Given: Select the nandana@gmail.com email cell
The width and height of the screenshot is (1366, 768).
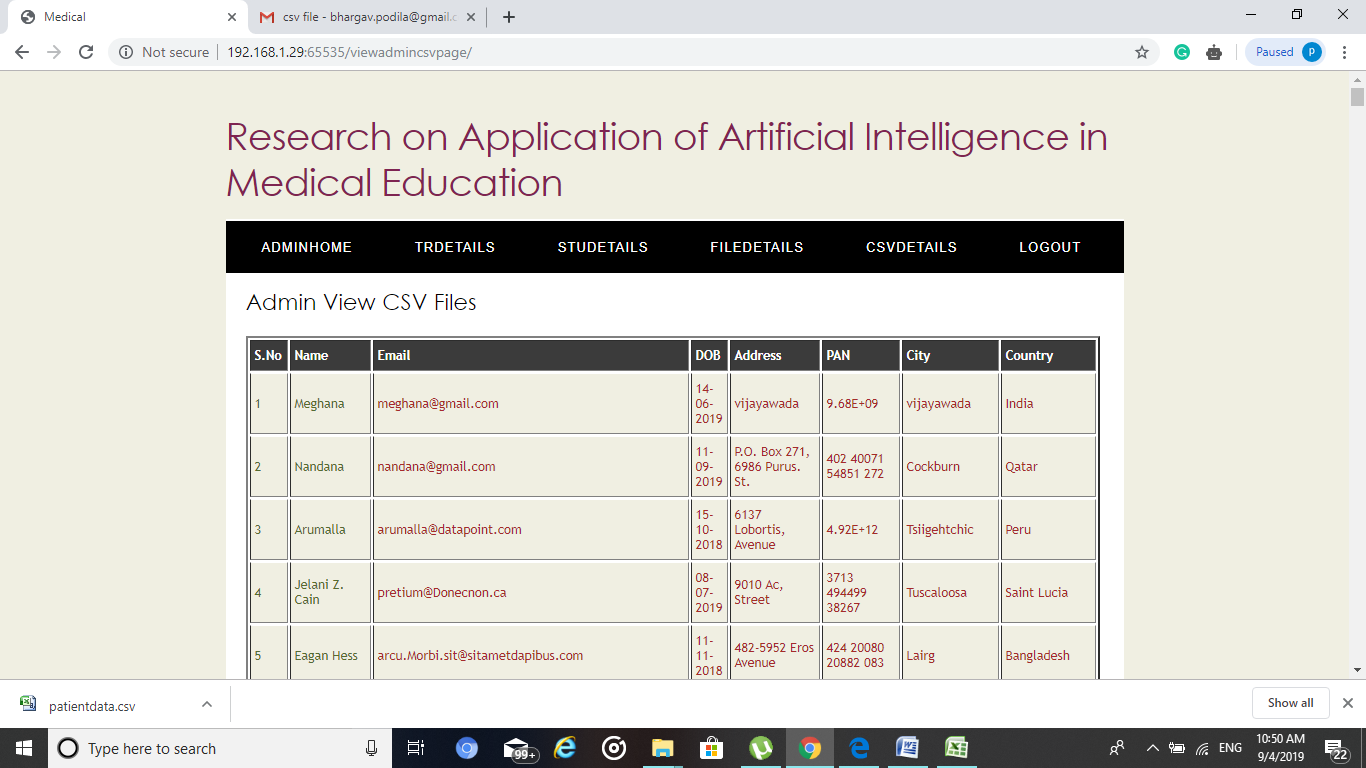Looking at the screenshot, I should pyautogui.click(x=531, y=467).
